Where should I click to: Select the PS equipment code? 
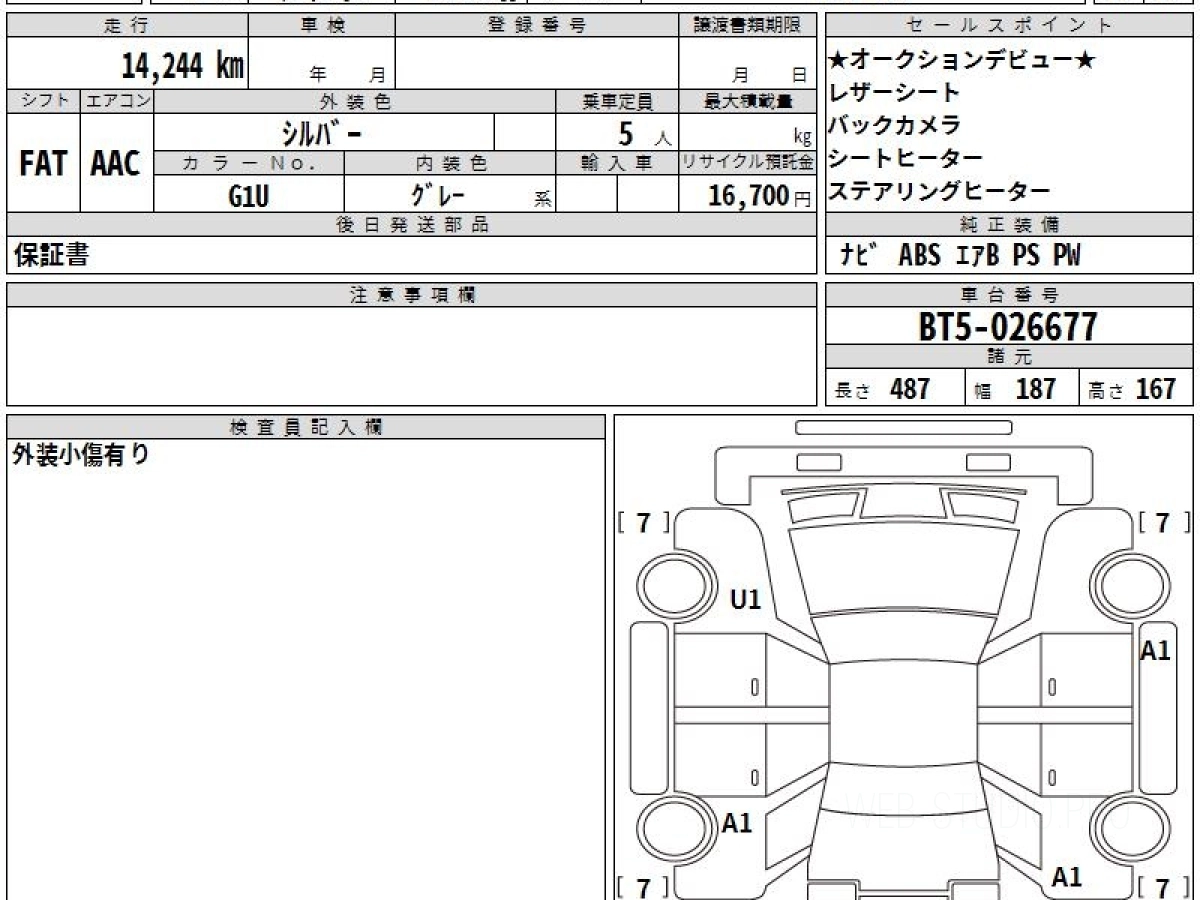tap(1026, 256)
